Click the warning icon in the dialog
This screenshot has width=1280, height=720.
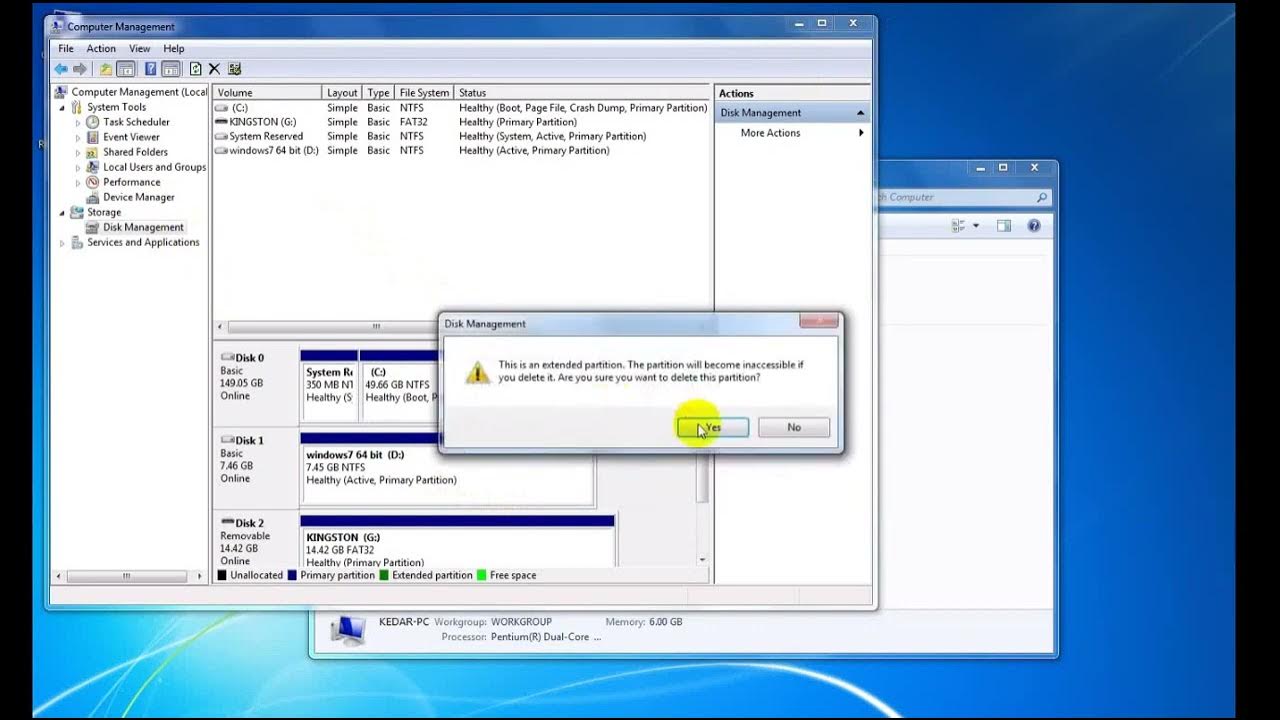click(x=478, y=372)
